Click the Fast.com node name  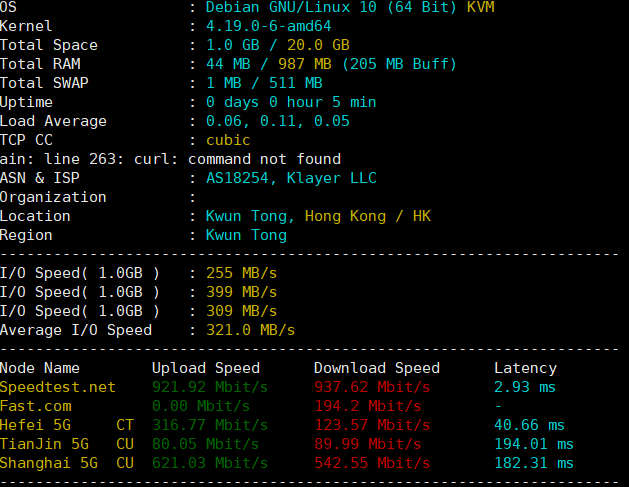(x=36, y=406)
